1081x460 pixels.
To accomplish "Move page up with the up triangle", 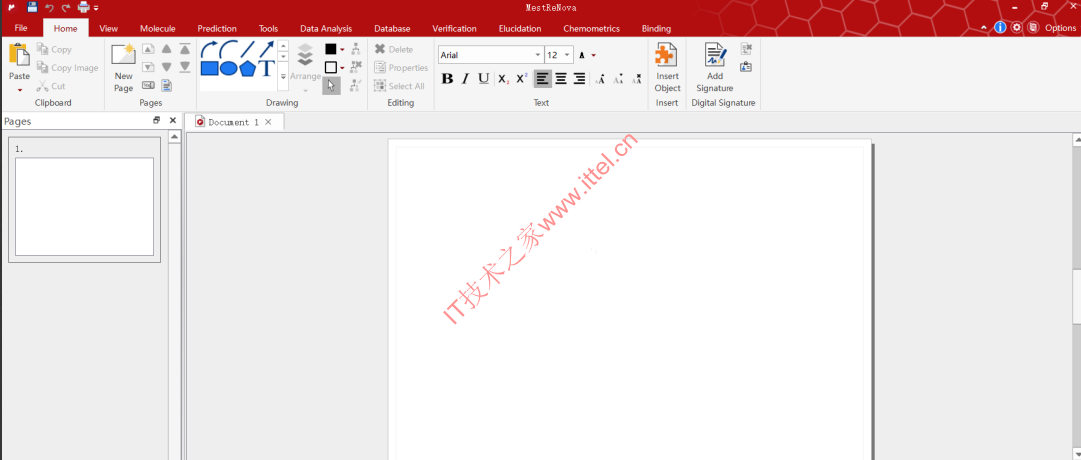I will 167,49.
